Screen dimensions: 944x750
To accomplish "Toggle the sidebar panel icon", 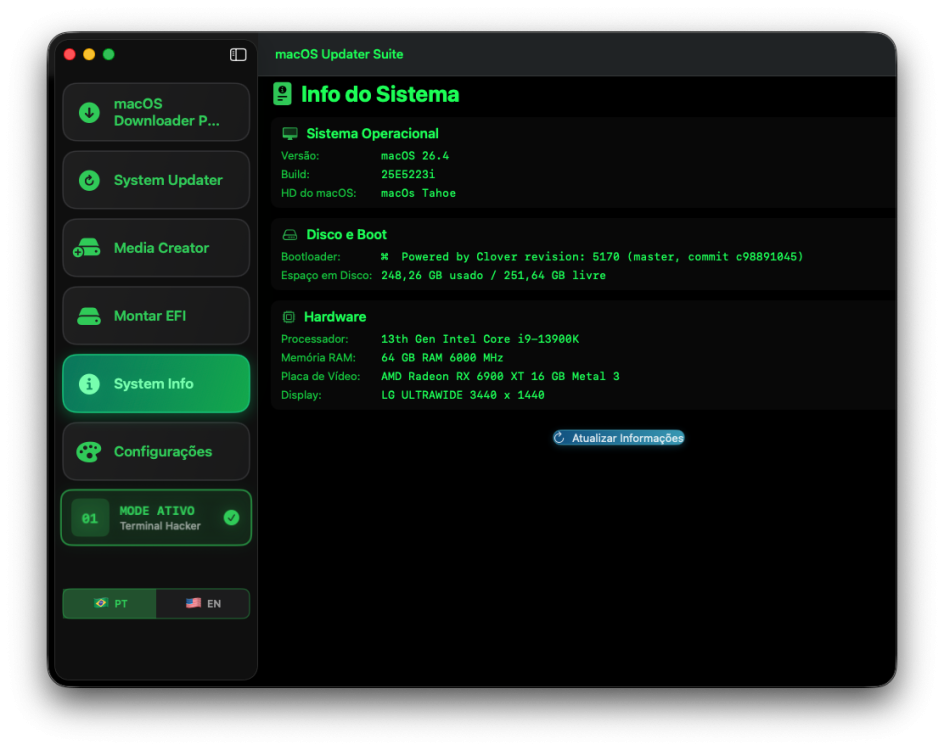I will 238,55.
